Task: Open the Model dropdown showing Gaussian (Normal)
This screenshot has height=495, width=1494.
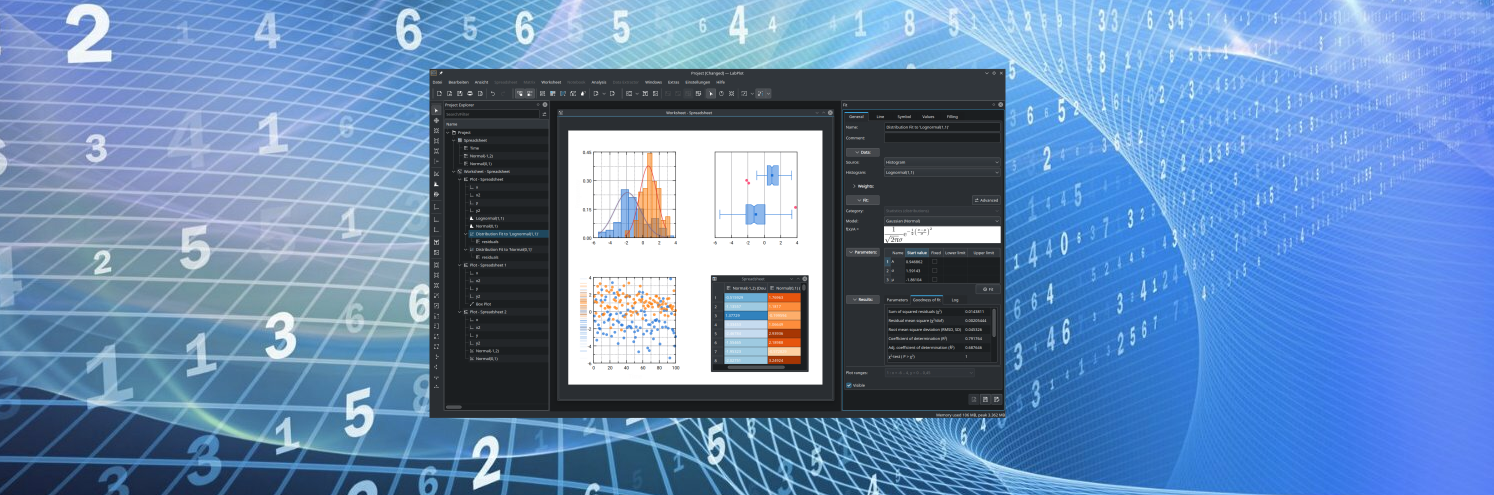Action: point(942,220)
